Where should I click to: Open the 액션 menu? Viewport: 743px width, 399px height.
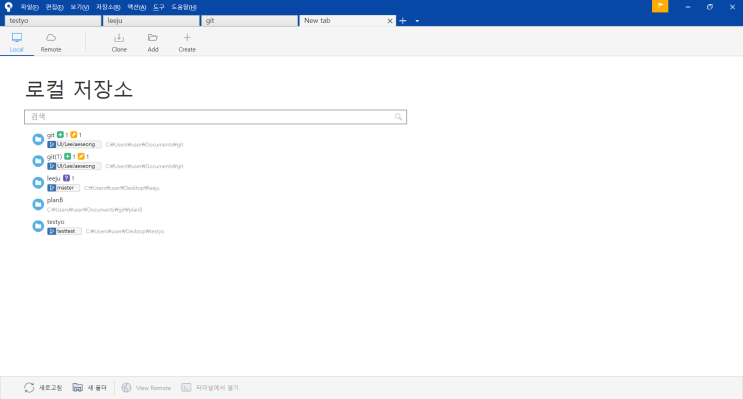136,7
